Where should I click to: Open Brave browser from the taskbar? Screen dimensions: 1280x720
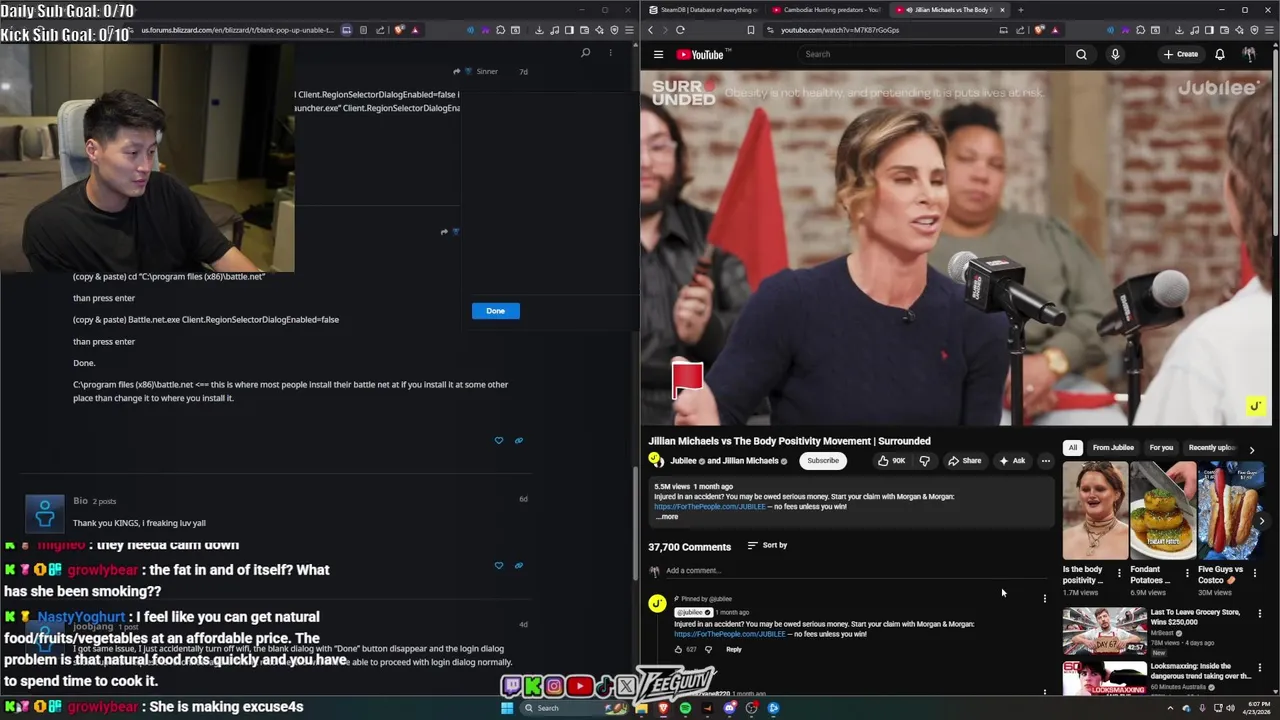(x=663, y=708)
